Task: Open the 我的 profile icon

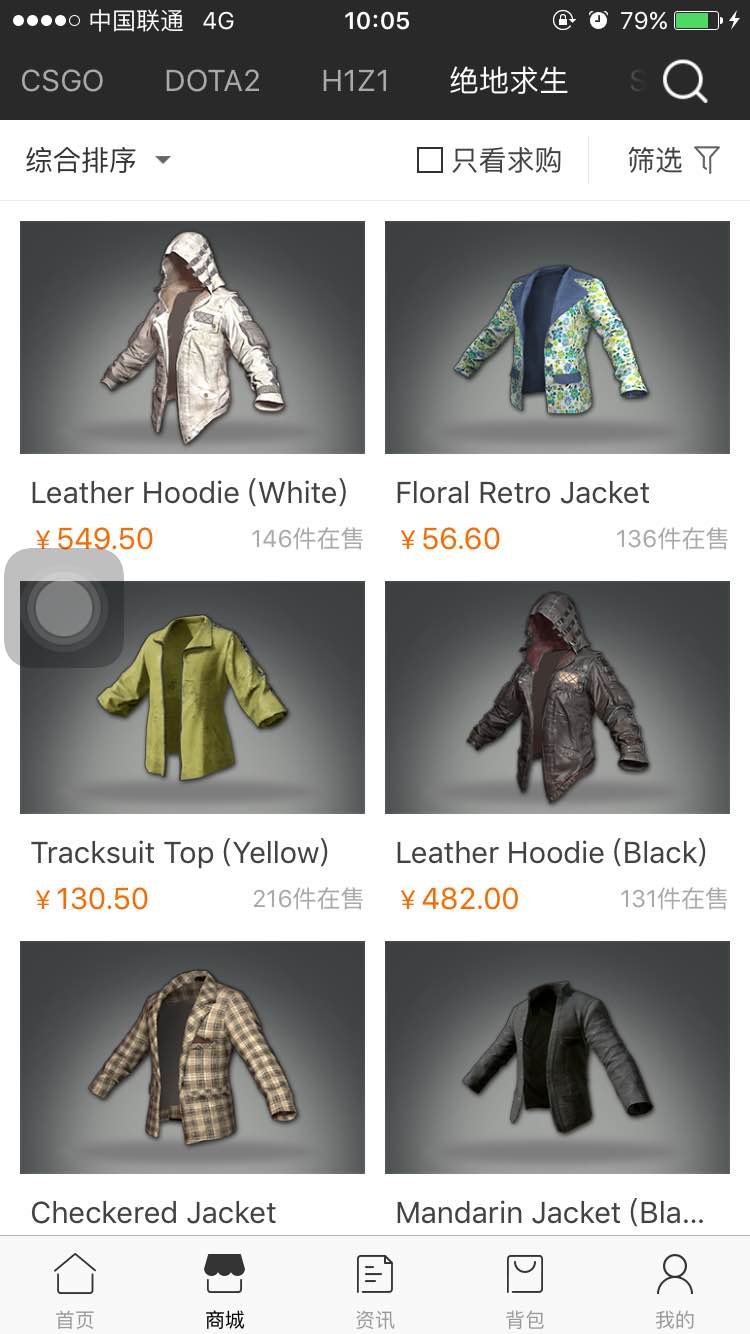Action: point(675,1275)
